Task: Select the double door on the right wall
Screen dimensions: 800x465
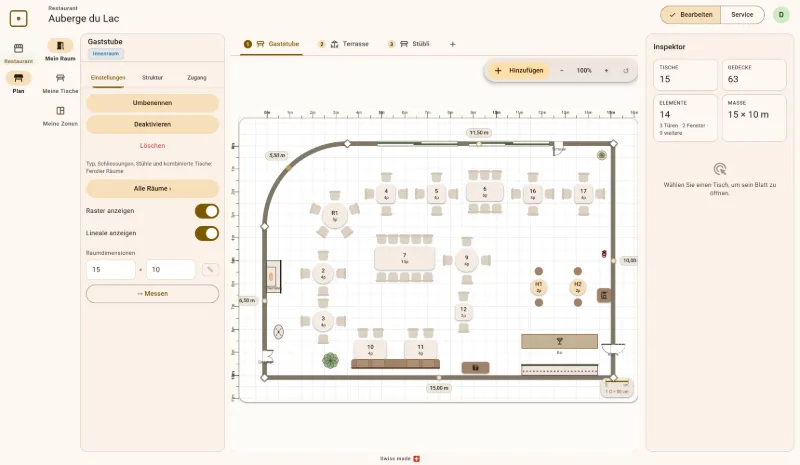Action: tap(613, 349)
